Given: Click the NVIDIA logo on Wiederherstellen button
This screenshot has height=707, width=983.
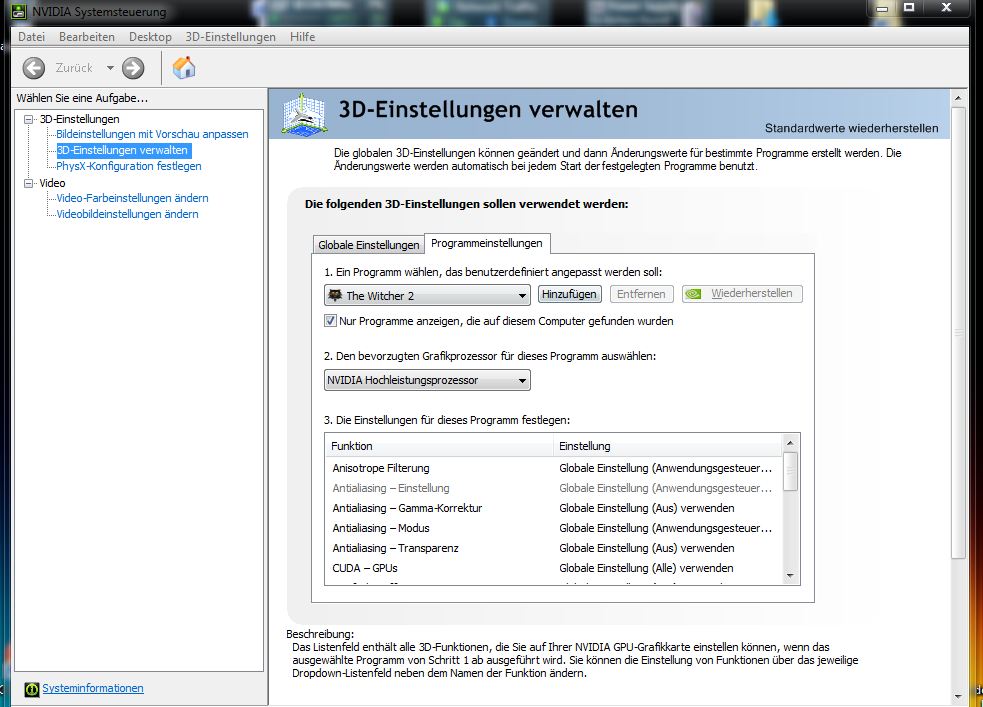Looking at the screenshot, I should [693, 293].
